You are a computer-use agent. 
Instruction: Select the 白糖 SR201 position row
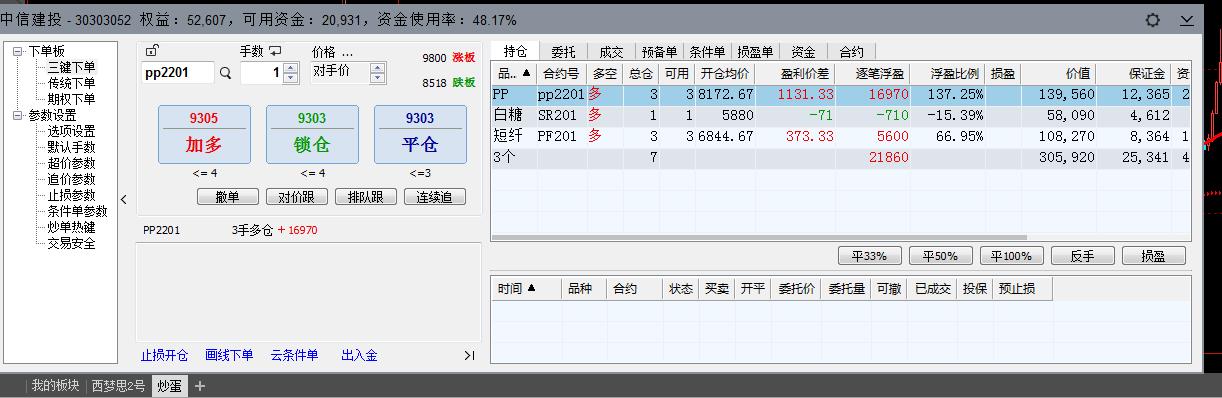point(841,115)
